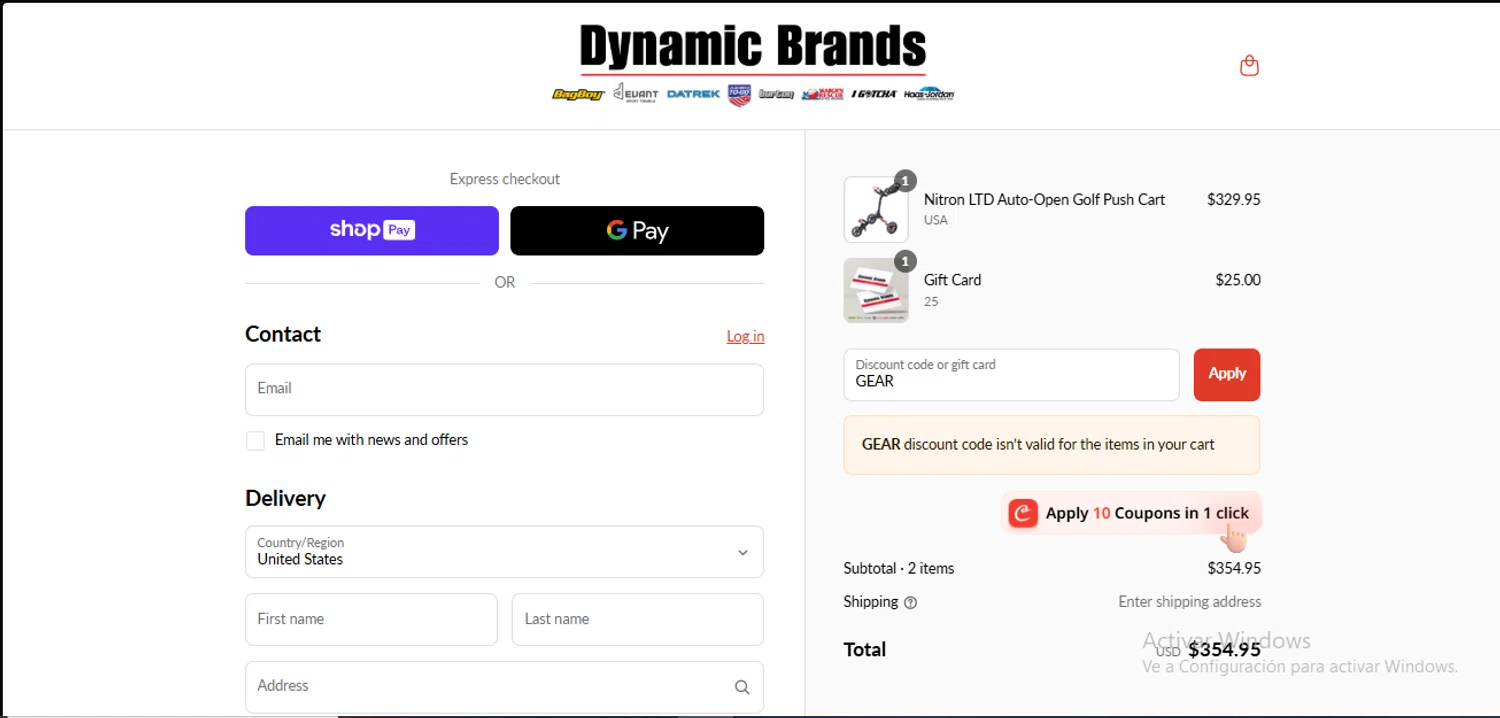Click the Nitron push cart product thumbnail
Viewport: 1500px width, 718px height.
click(x=876, y=209)
